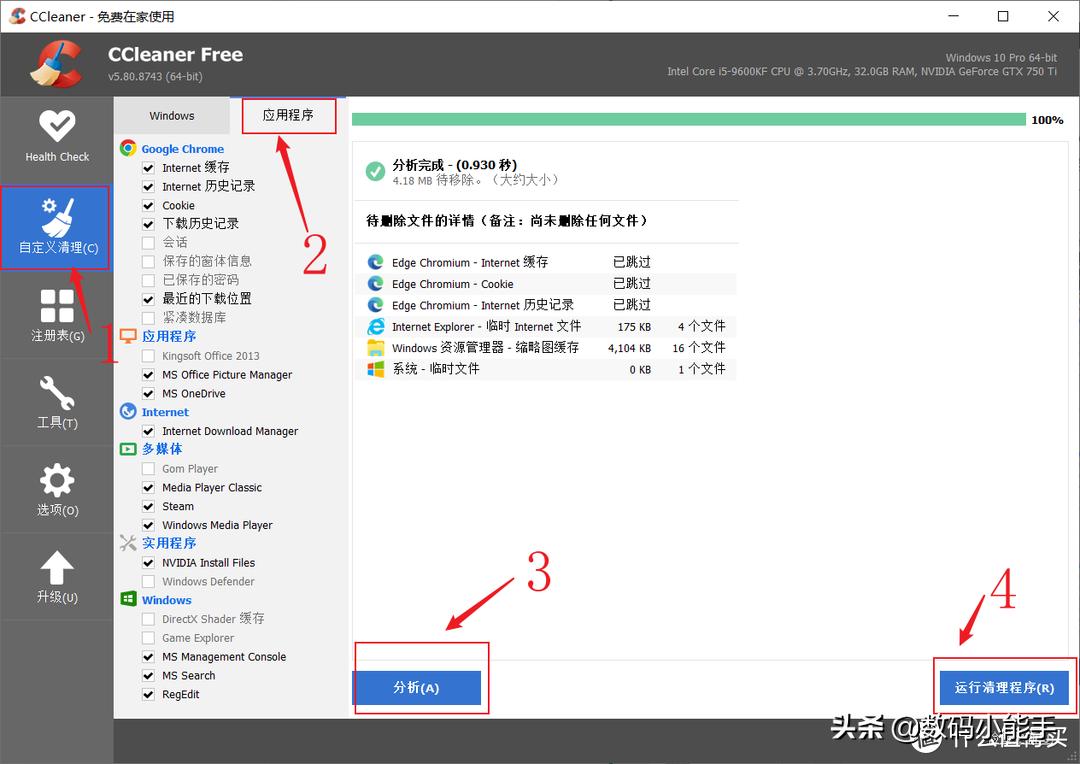Open the 工具 section
Image resolution: width=1080 pixels, height=764 pixels.
tap(55, 402)
